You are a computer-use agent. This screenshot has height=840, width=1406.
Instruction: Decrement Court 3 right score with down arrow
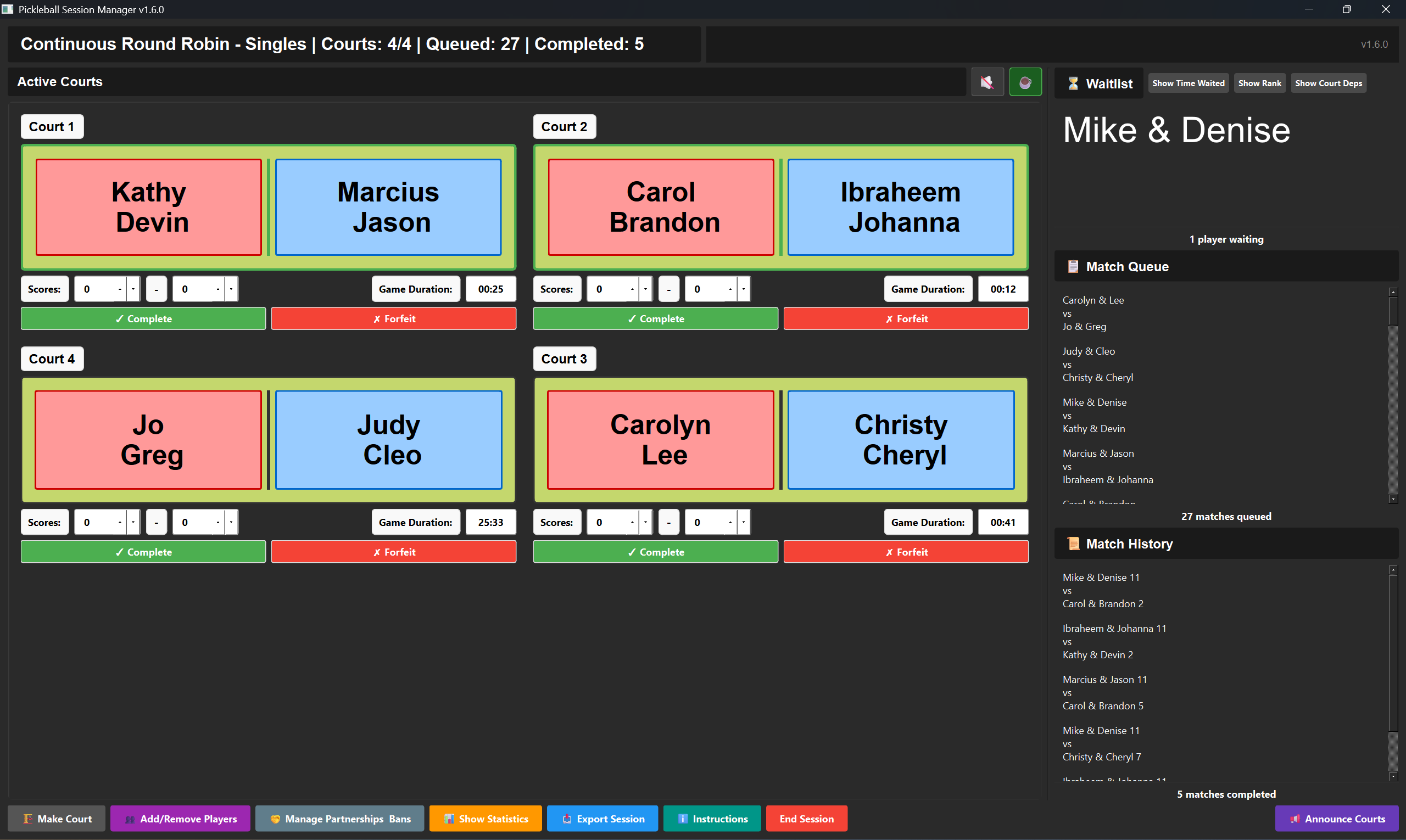[744, 524]
